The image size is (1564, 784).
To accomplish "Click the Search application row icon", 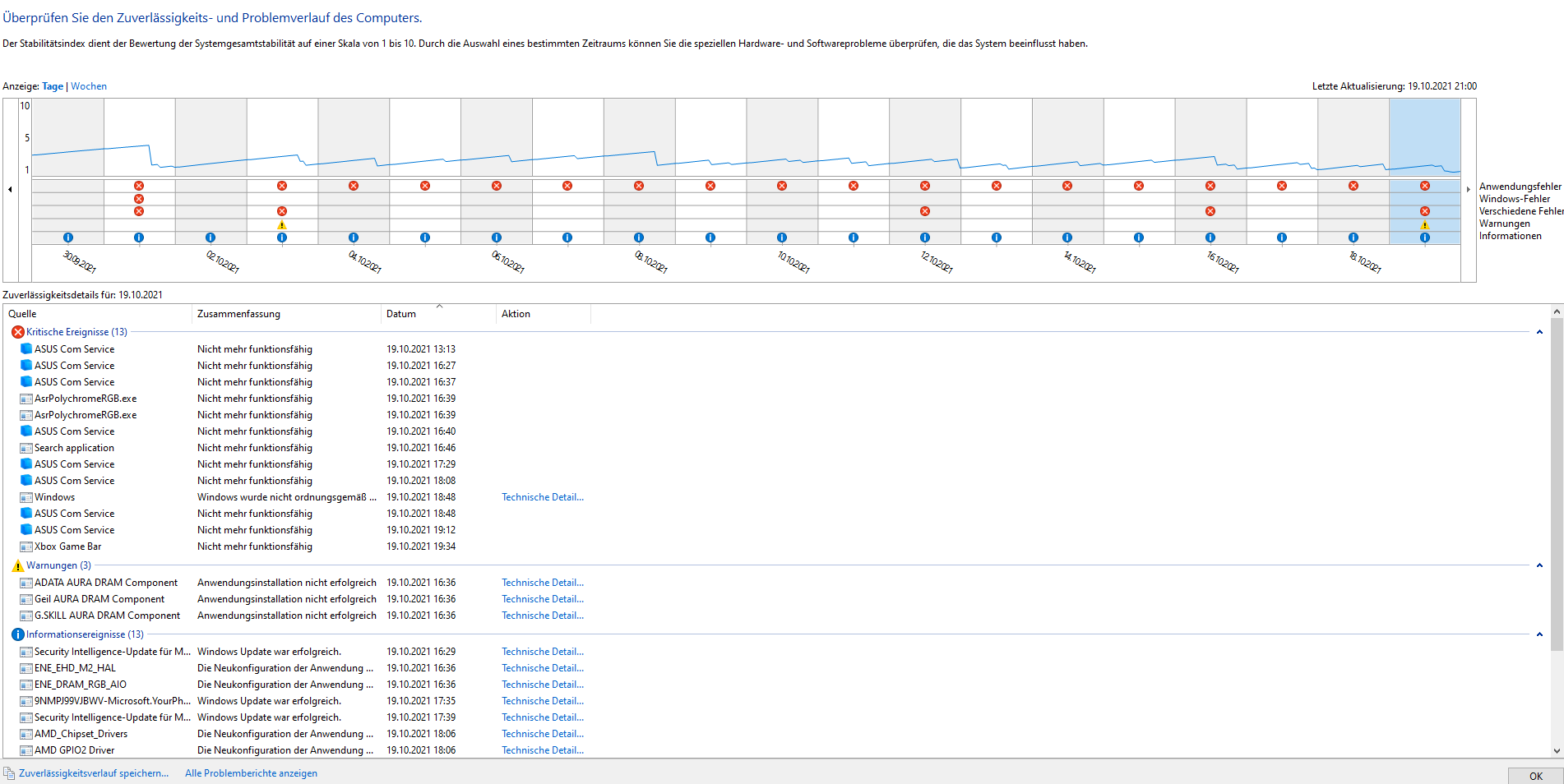I will 26,448.
